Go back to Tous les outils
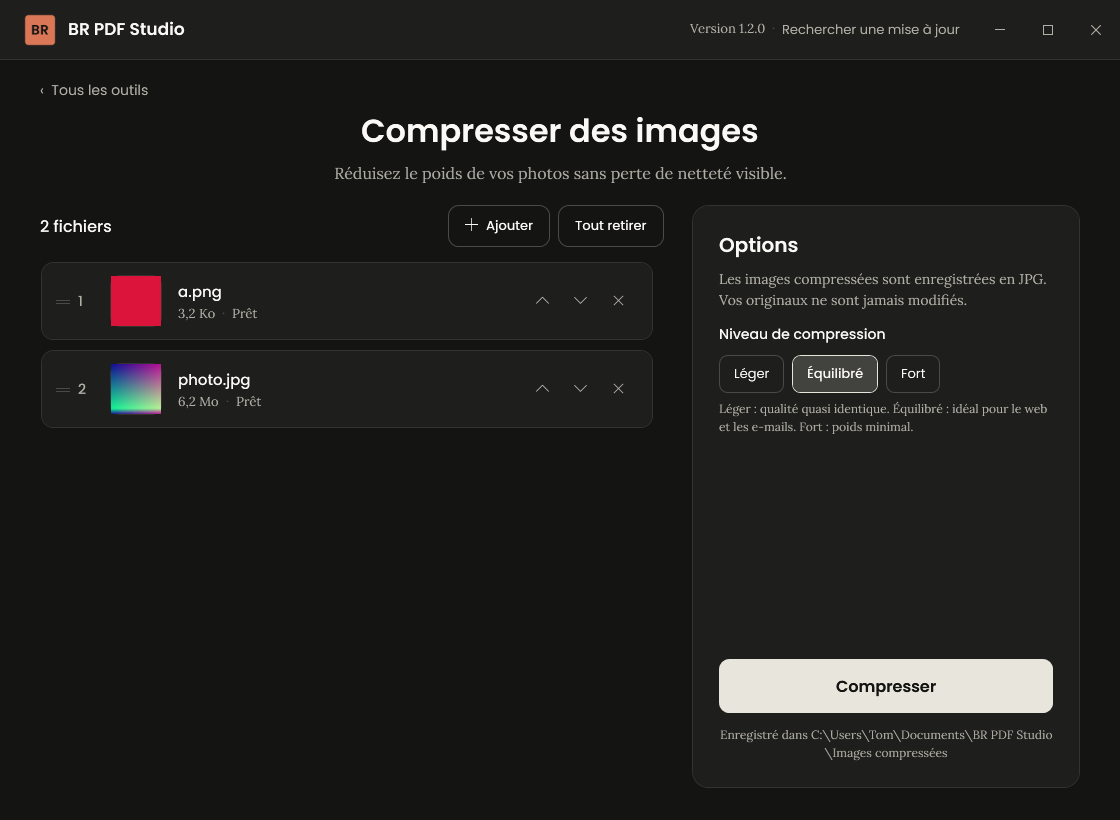 click(x=94, y=90)
